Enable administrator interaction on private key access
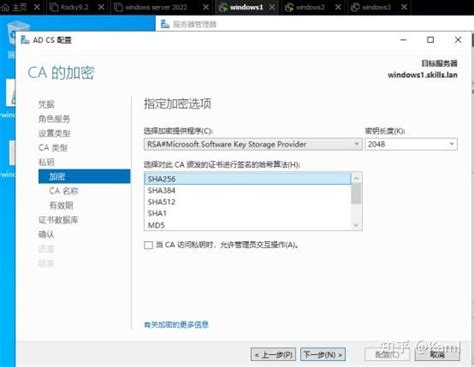Image resolution: width=474 pixels, height=367 pixels. [148, 245]
